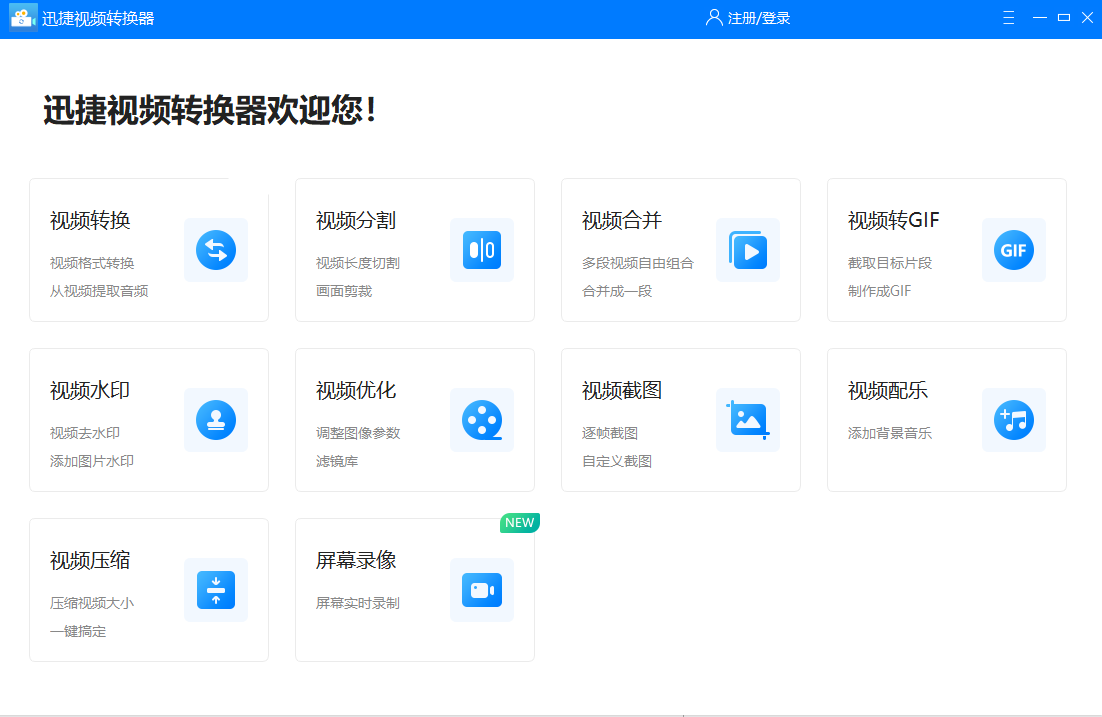Image resolution: width=1102 pixels, height=717 pixels.
Task: Open the hamburger menu in title bar
Action: (x=1008, y=17)
